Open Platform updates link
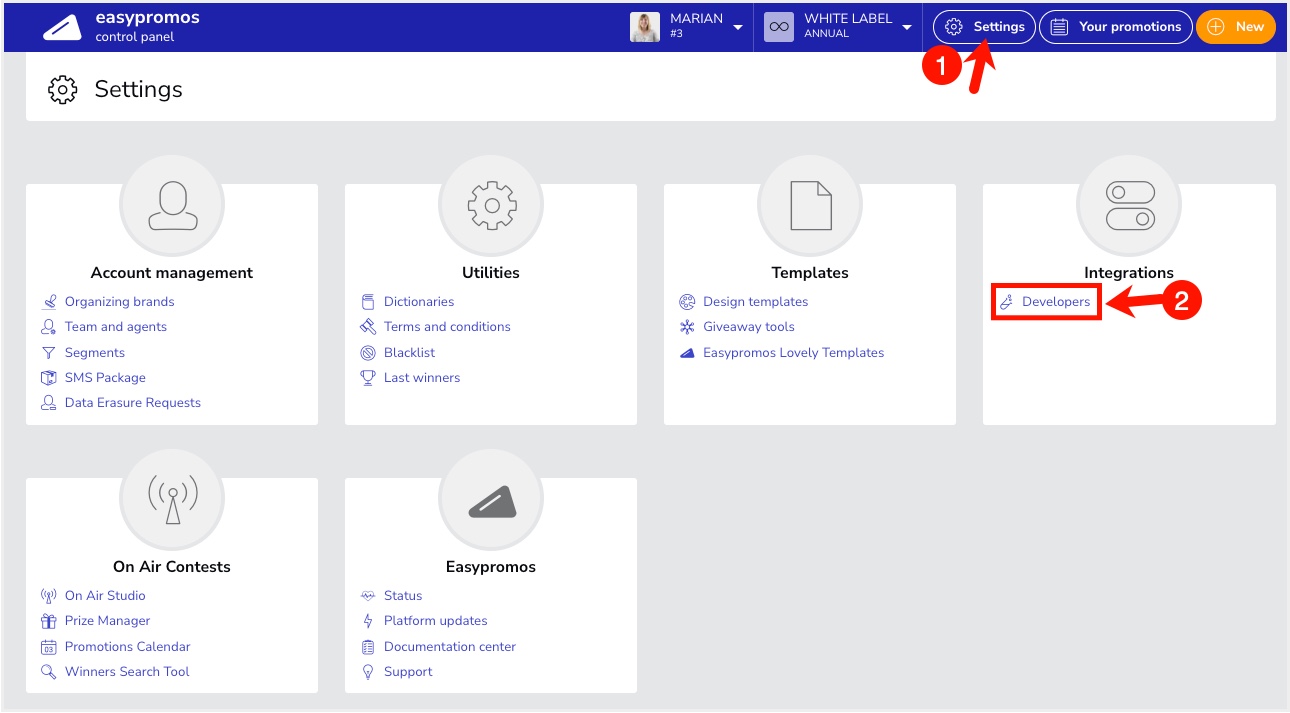This screenshot has width=1290, height=713. pyautogui.click(x=436, y=621)
